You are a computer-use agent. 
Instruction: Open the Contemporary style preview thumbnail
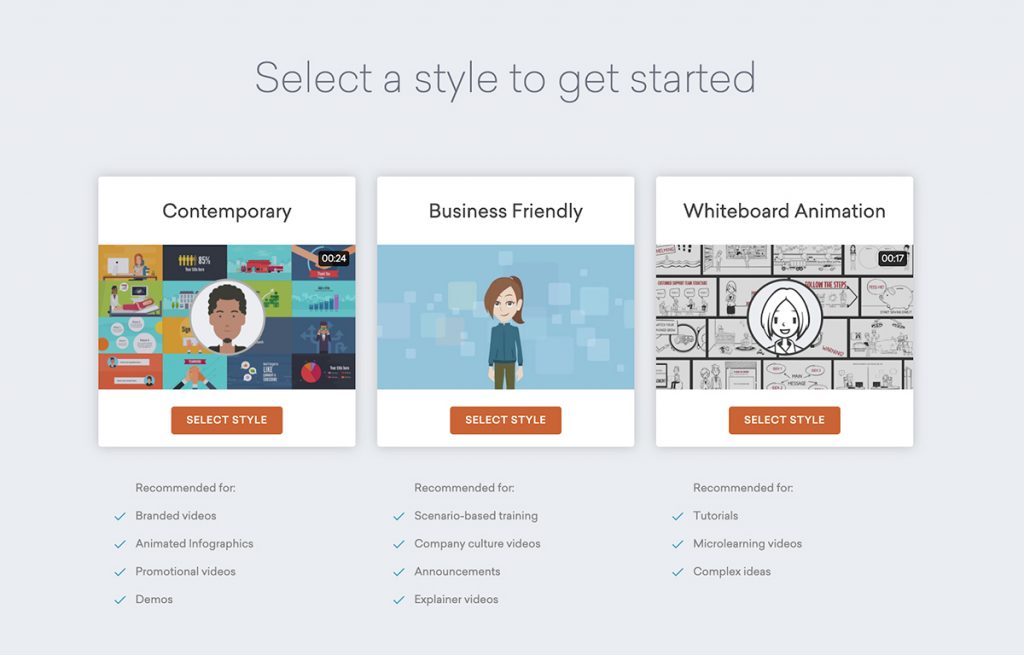(x=227, y=317)
